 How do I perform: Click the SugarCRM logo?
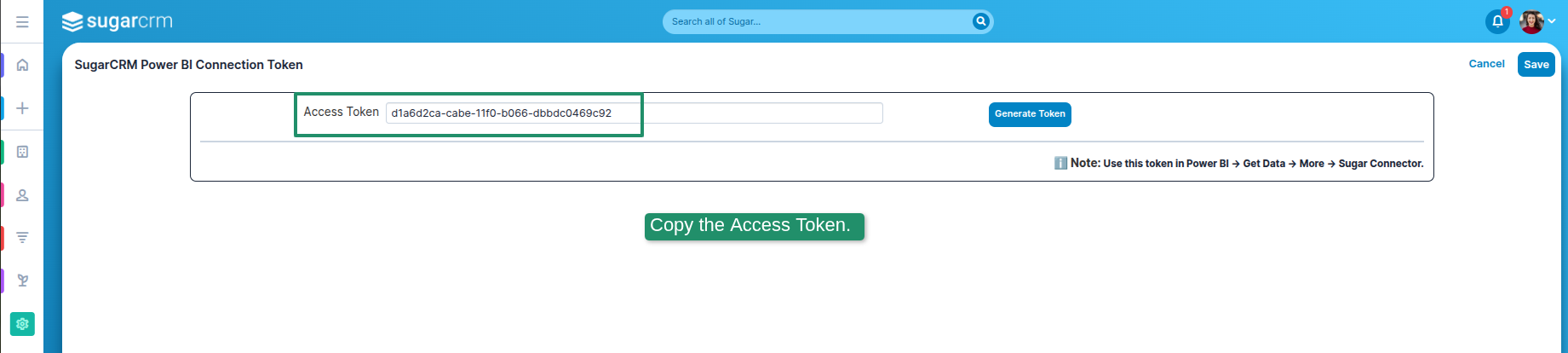click(118, 21)
